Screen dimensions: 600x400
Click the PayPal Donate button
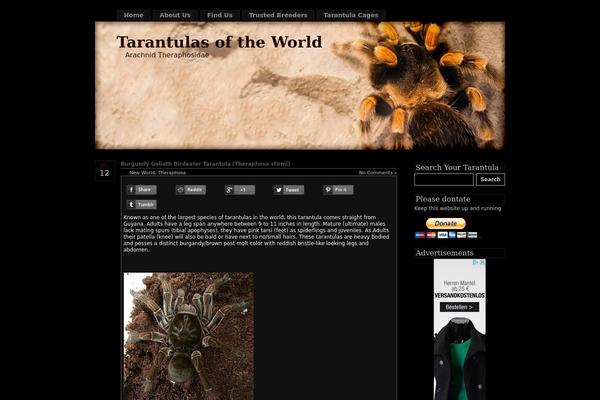click(x=446, y=223)
